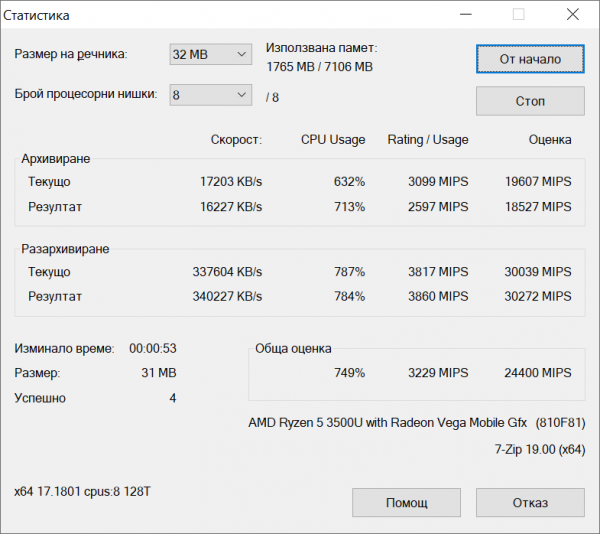Click the size value "31 MB"
600x534 pixels.
click(x=159, y=373)
